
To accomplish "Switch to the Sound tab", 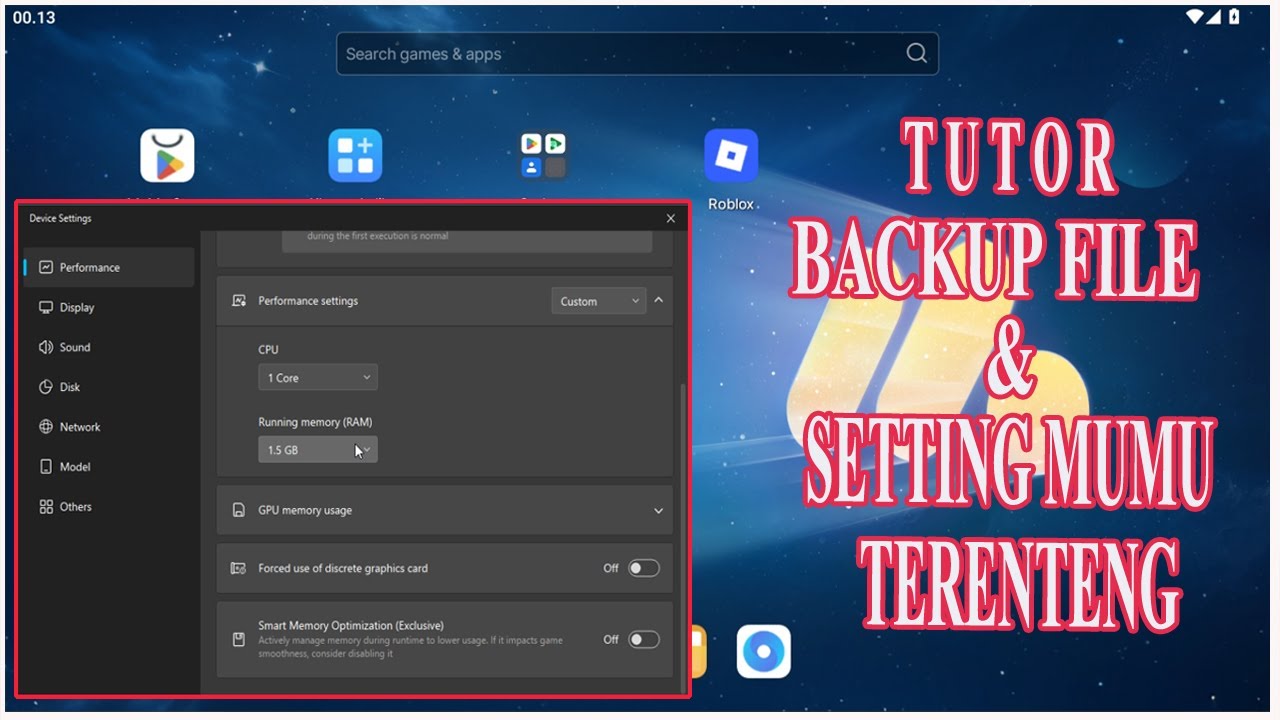I will [x=109, y=347].
